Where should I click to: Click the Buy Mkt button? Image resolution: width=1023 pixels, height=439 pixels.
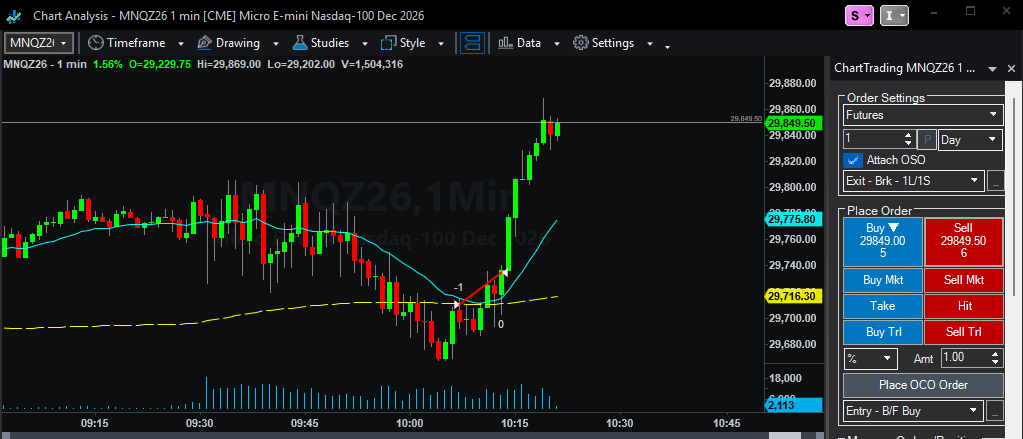pos(883,280)
